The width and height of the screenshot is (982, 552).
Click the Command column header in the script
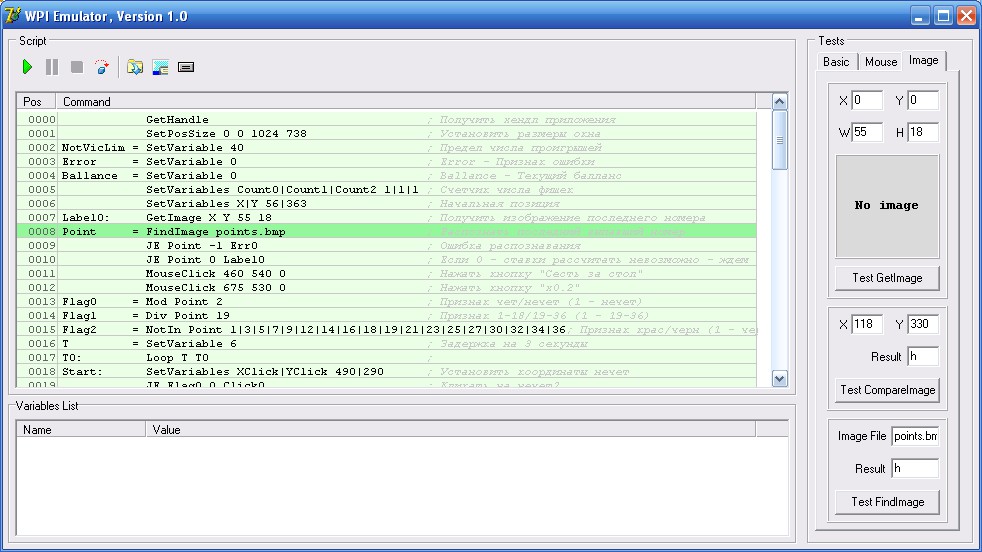pyautogui.click(x=405, y=102)
